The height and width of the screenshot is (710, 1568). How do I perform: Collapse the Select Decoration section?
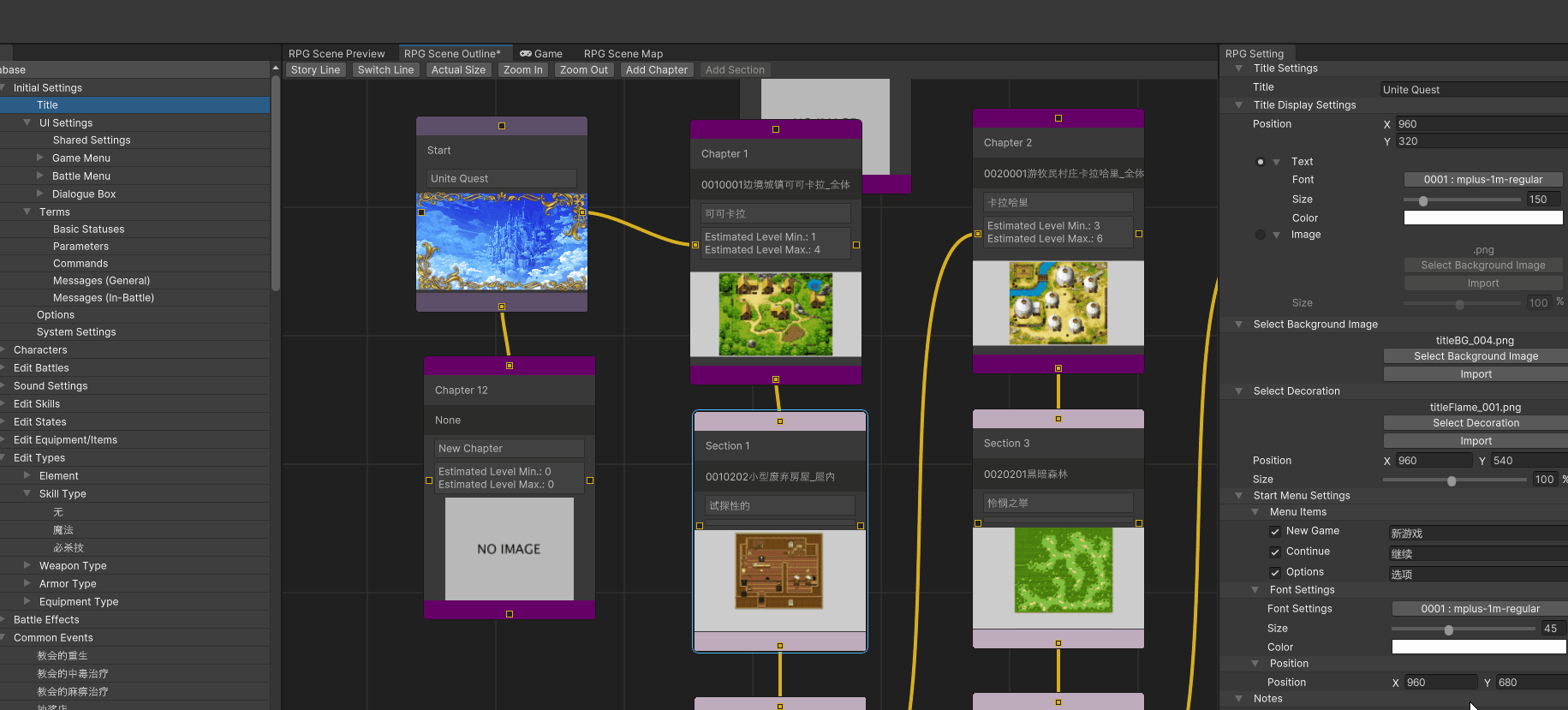click(1238, 391)
